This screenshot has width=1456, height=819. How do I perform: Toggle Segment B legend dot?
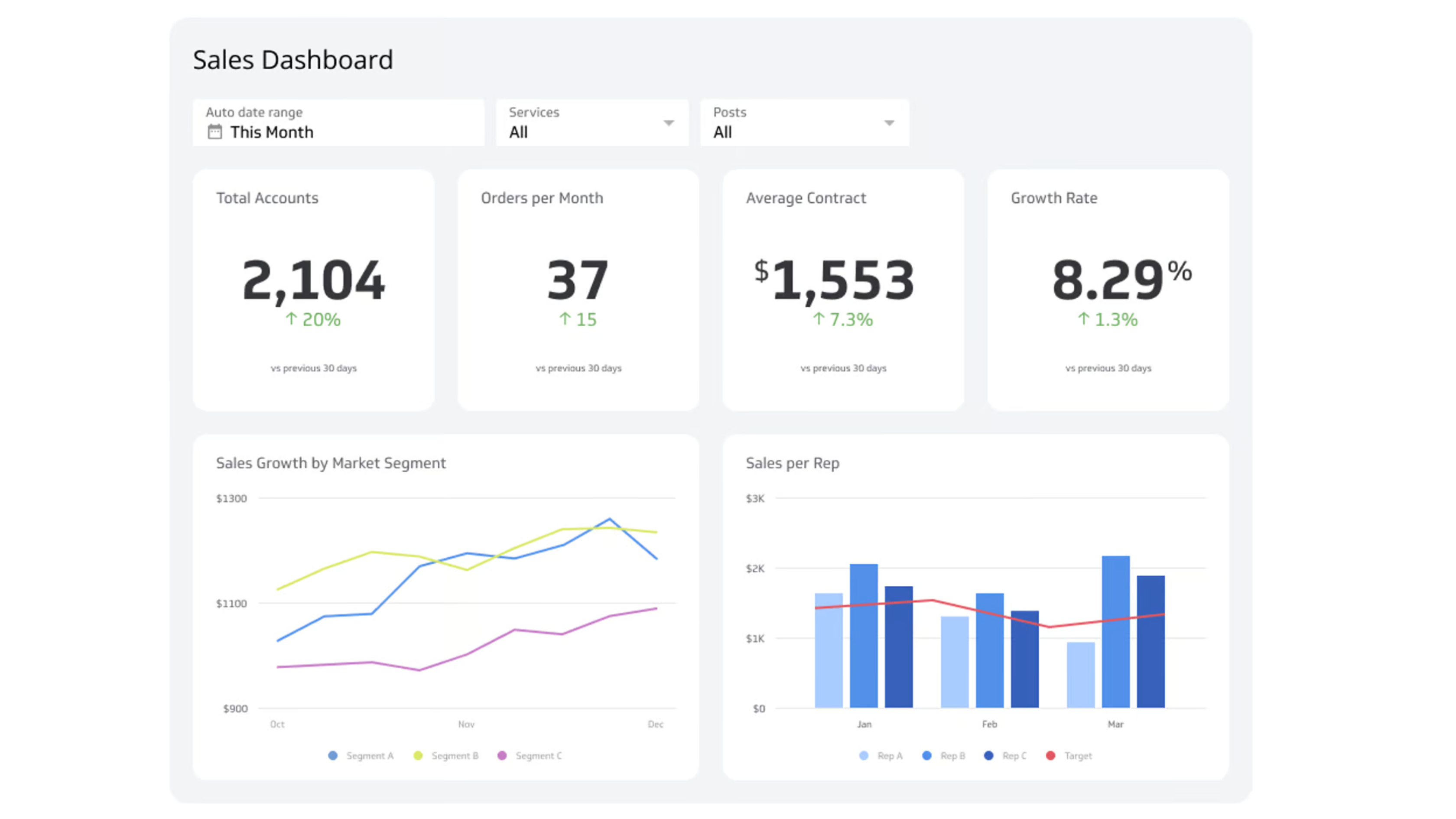pyautogui.click(x=418, y=756)
